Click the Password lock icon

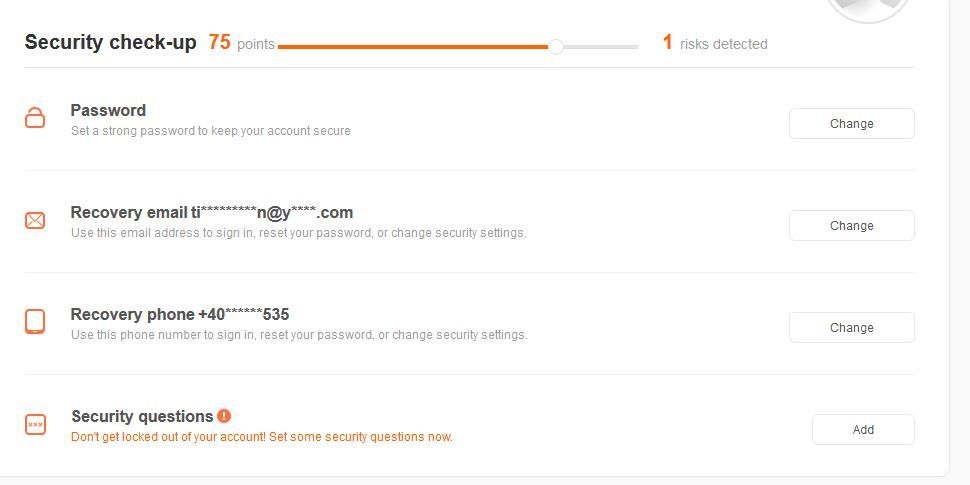[x=35, y=118]
